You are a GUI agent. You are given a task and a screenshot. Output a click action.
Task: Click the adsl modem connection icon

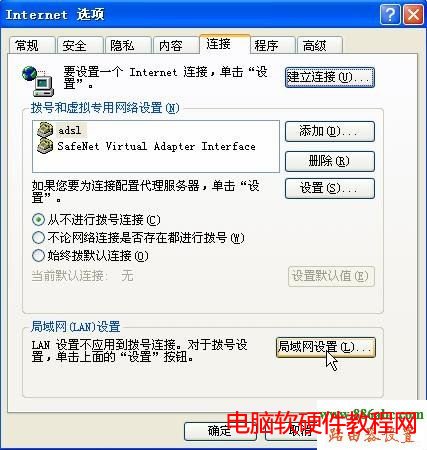pyautogui.click(x=45, y=130)
